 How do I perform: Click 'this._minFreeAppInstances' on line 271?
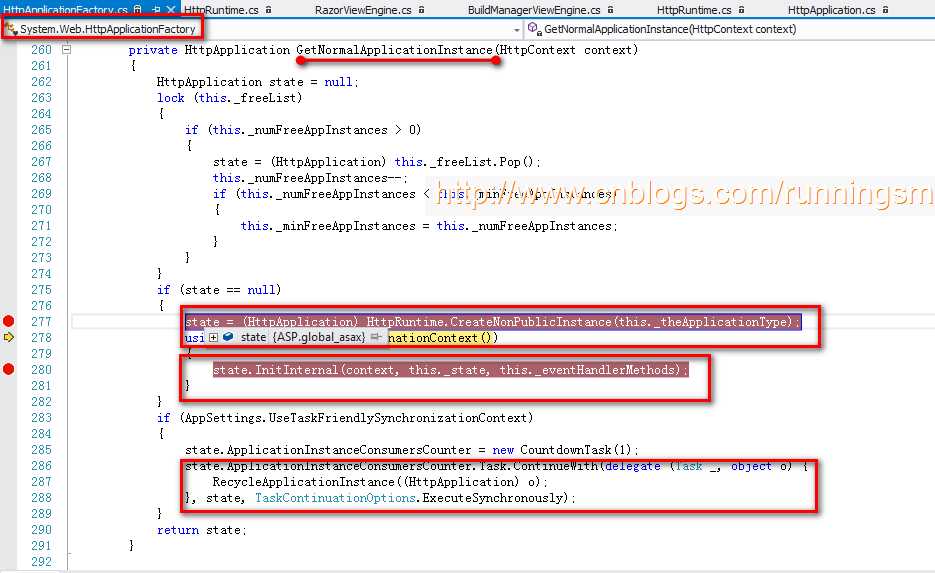point(328,226)
